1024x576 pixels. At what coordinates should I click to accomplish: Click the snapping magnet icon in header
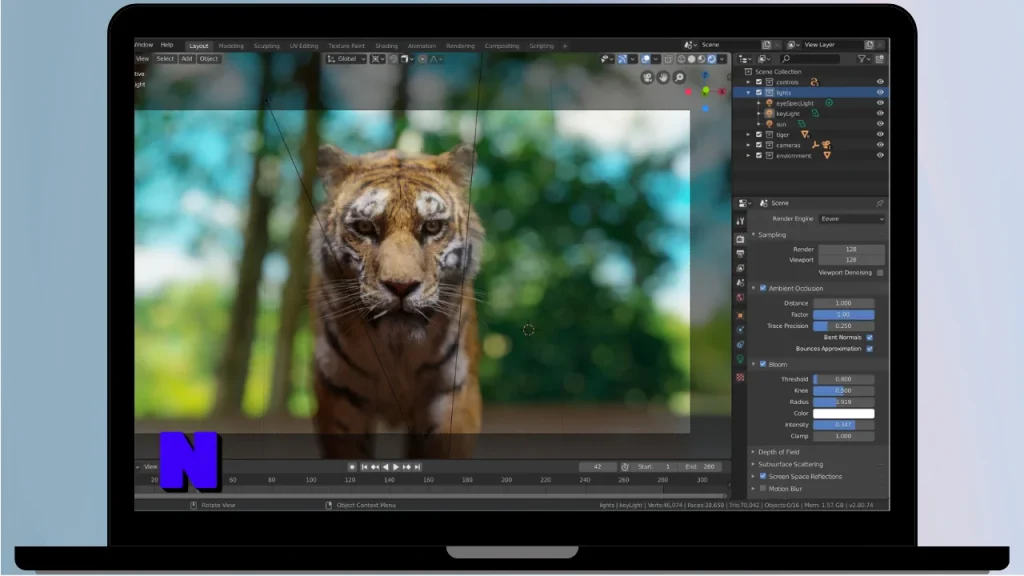click(393, 59)
